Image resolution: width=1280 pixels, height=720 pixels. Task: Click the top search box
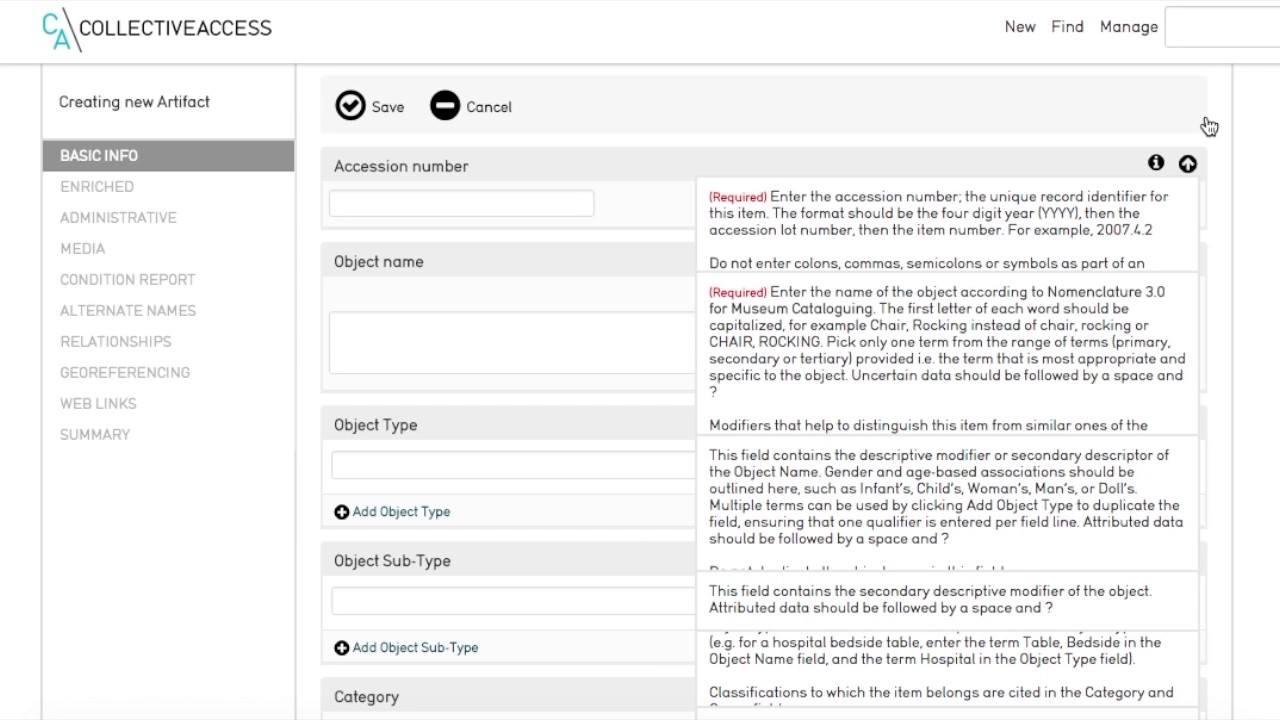[1222, 28]
